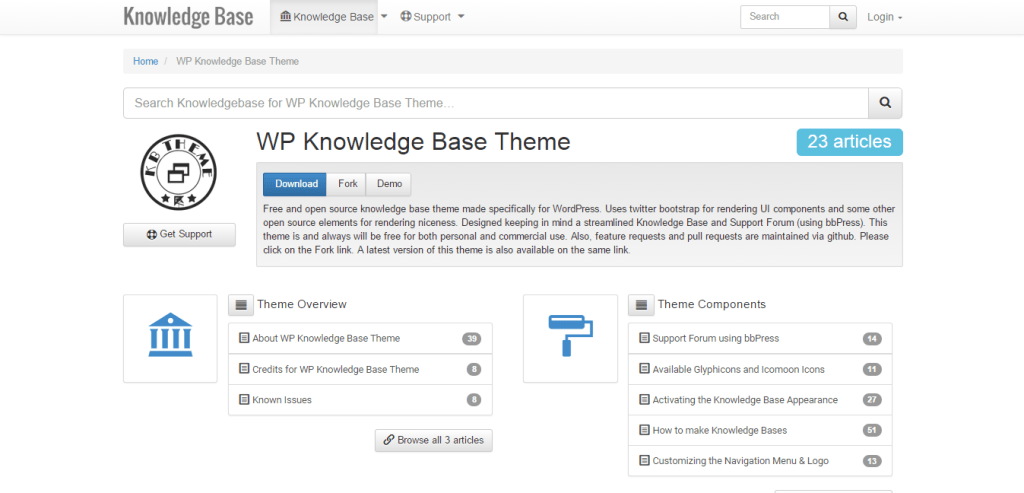Open Activating the Knowledge Base Appearance

(745, 400)
